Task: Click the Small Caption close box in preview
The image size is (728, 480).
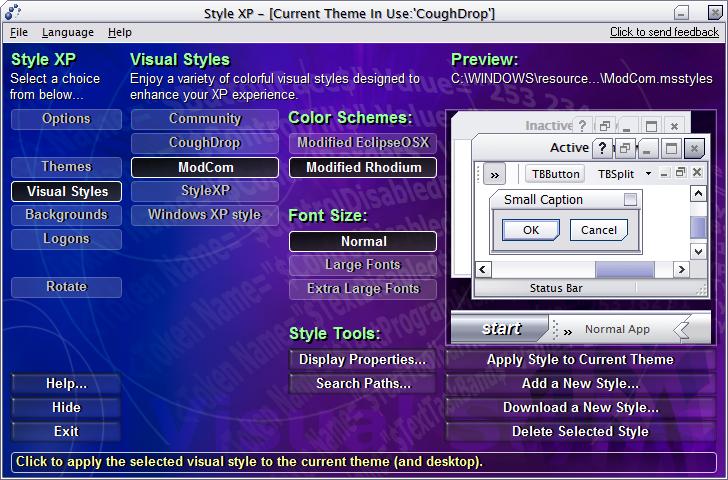Action: [x=630, y=200]
